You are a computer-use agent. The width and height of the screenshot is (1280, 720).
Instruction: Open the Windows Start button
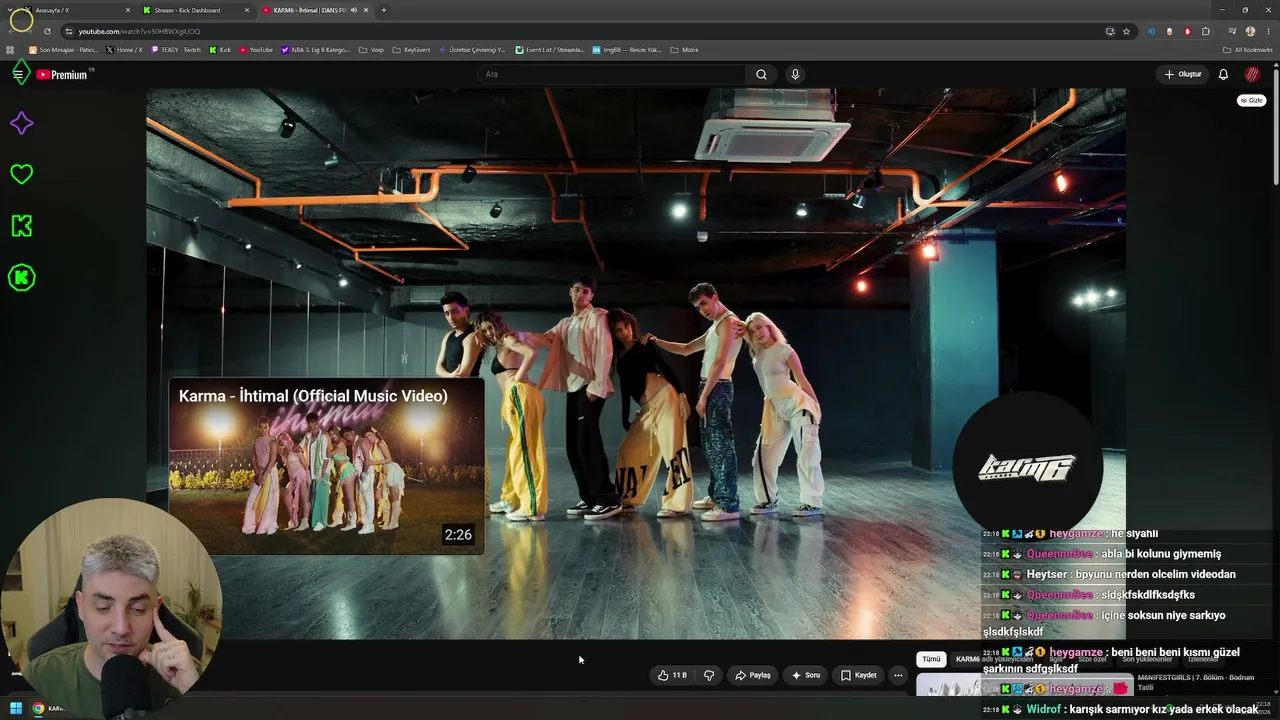[x=16, y=709]
